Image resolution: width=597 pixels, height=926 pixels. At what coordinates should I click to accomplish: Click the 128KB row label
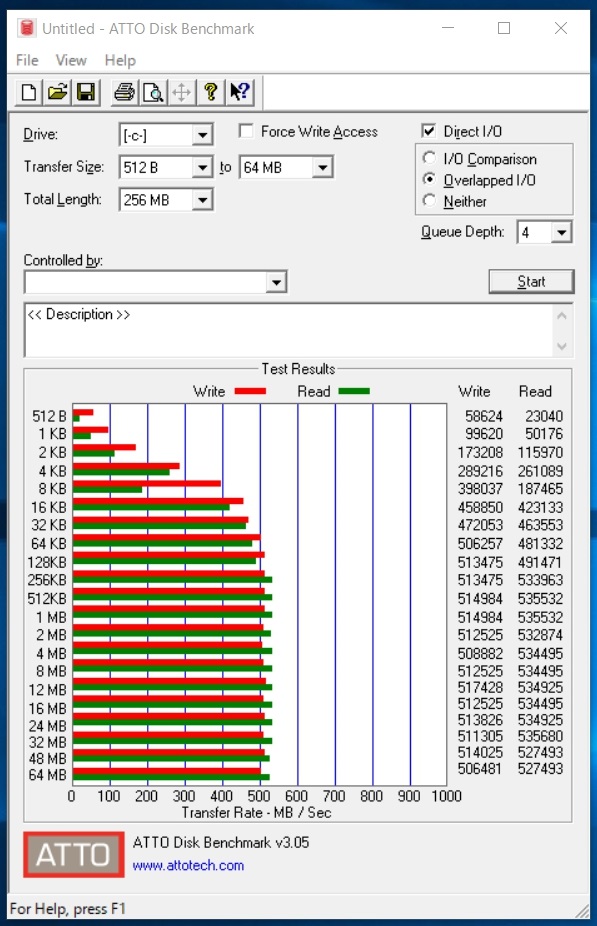pos(47,562)
